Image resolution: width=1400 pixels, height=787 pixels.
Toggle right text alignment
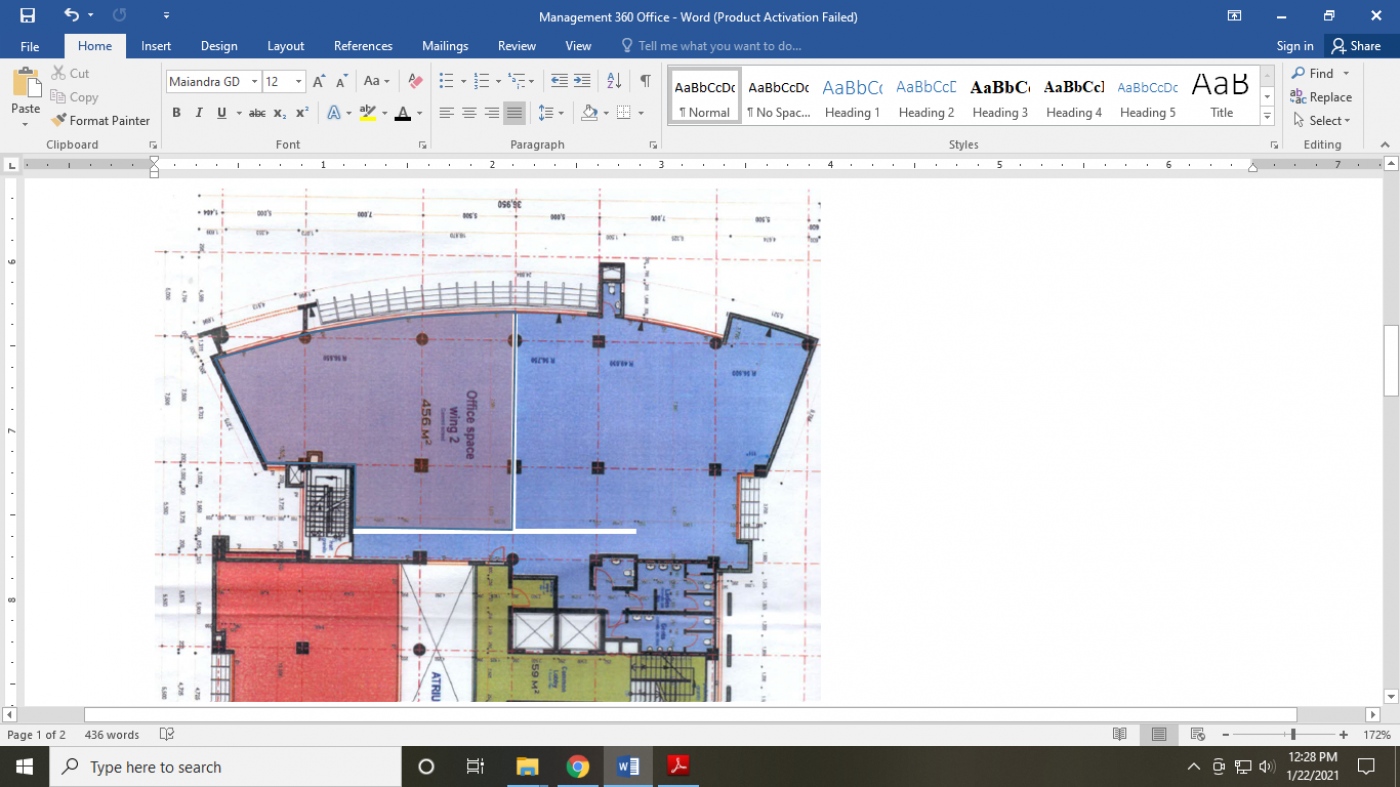(x=490, y=113)
